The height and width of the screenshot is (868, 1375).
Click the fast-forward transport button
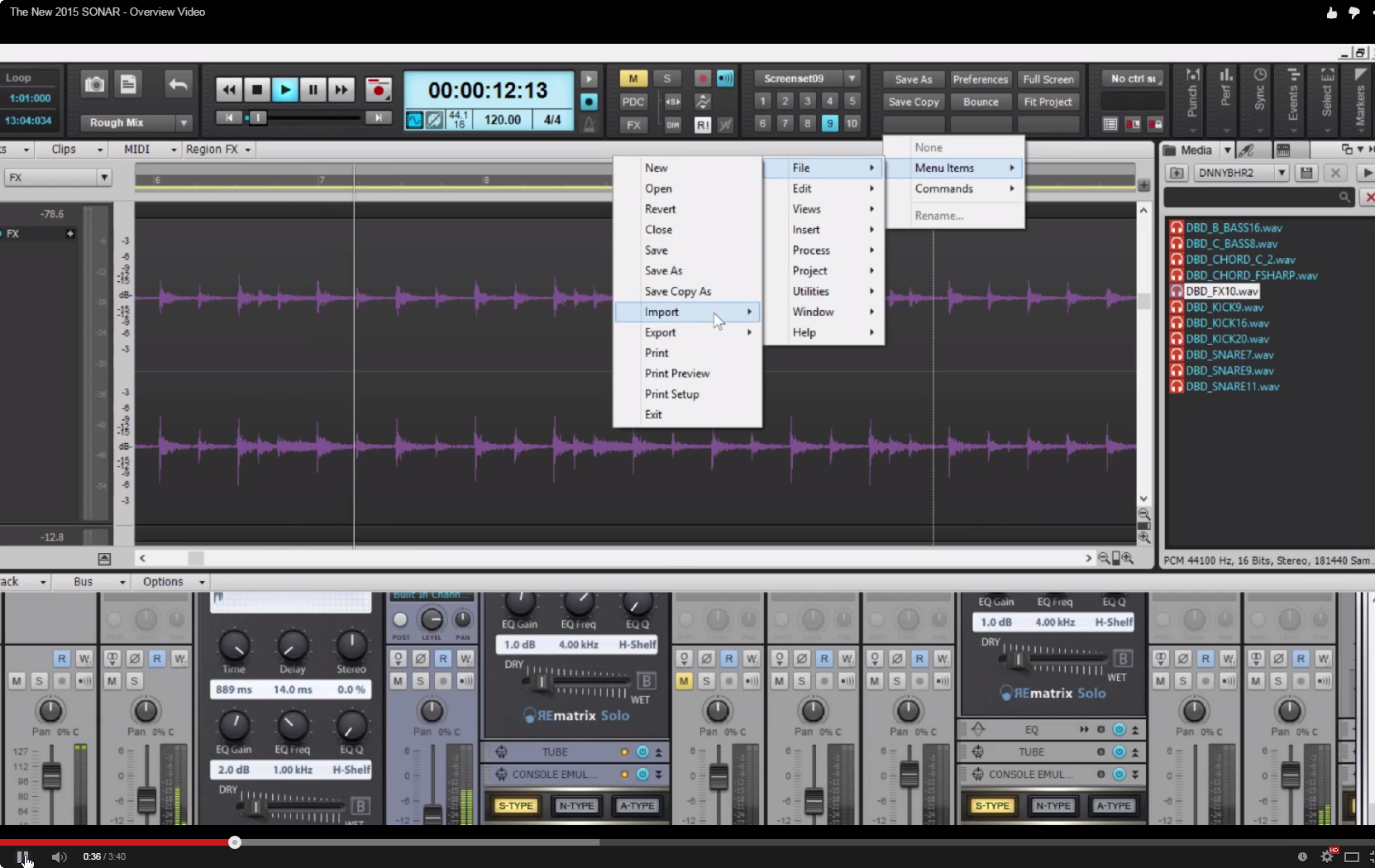coord(341,89)
